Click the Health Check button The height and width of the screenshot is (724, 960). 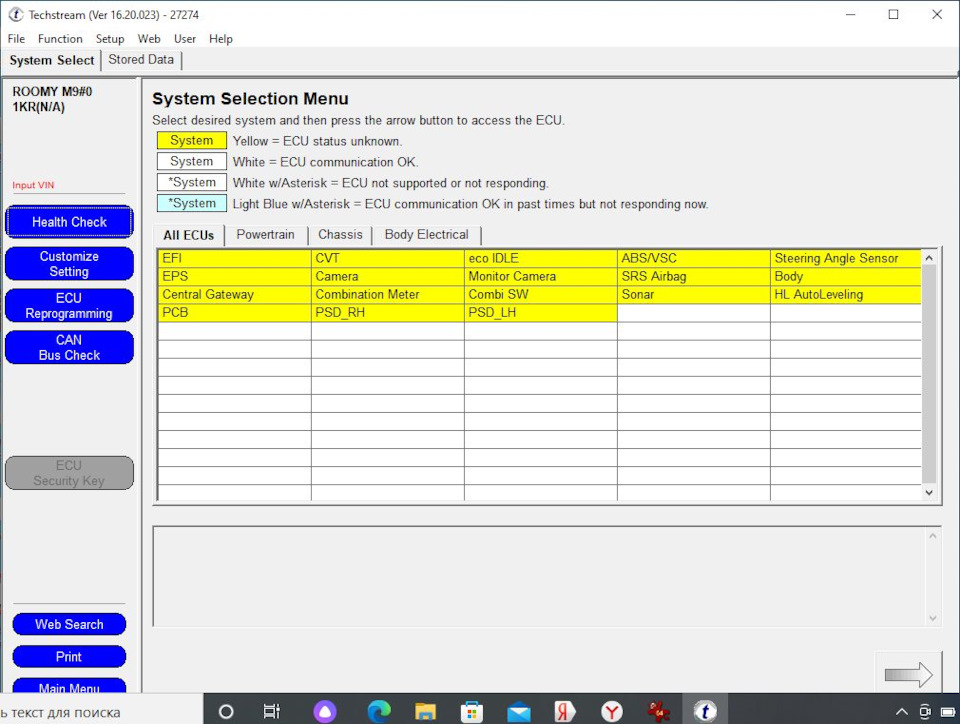point(69,222)
